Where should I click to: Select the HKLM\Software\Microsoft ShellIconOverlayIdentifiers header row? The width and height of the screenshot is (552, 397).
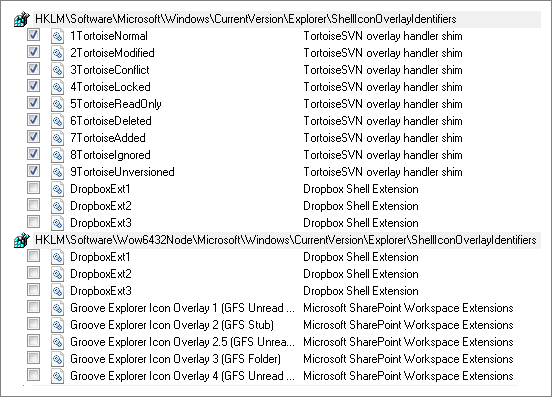[277, 19]
